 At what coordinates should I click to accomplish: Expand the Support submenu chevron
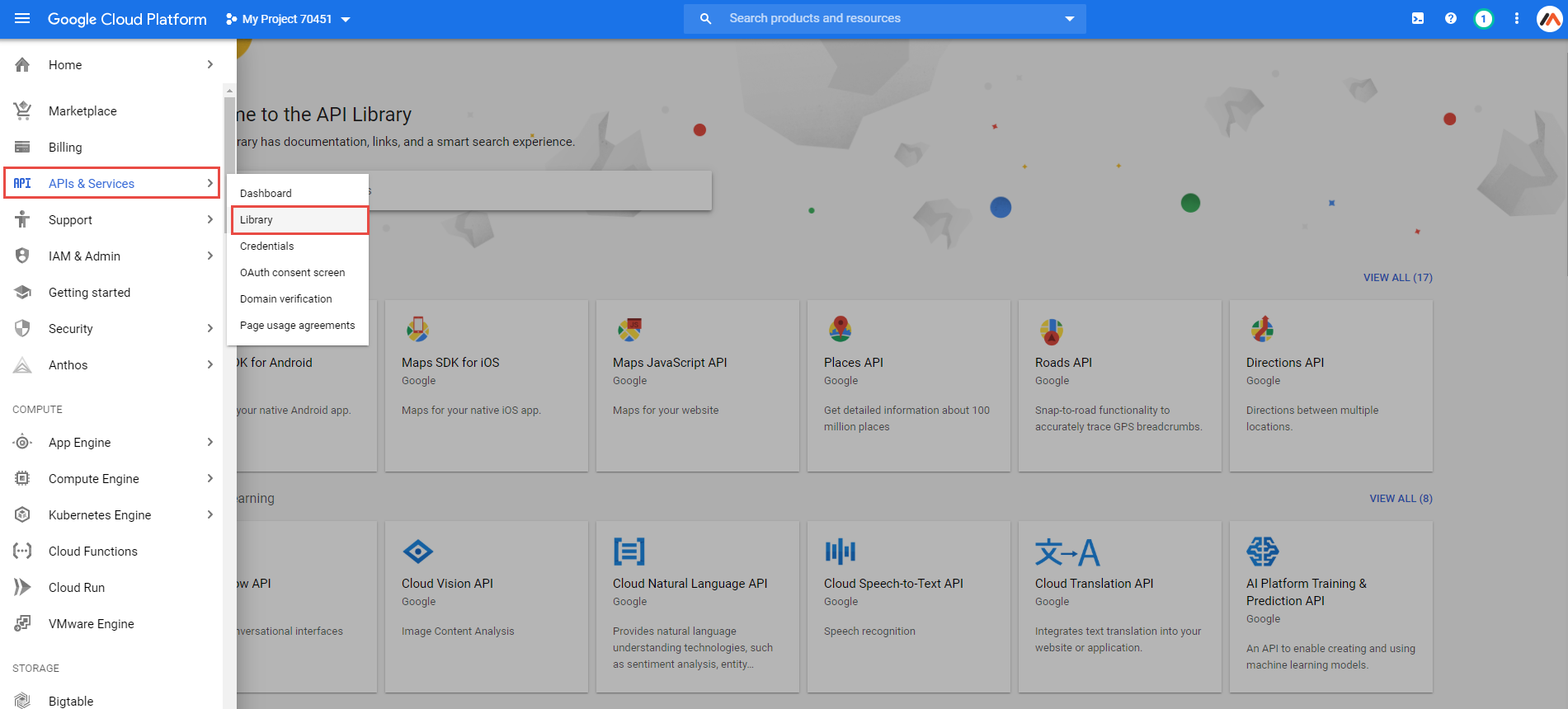tap(210, 219)
